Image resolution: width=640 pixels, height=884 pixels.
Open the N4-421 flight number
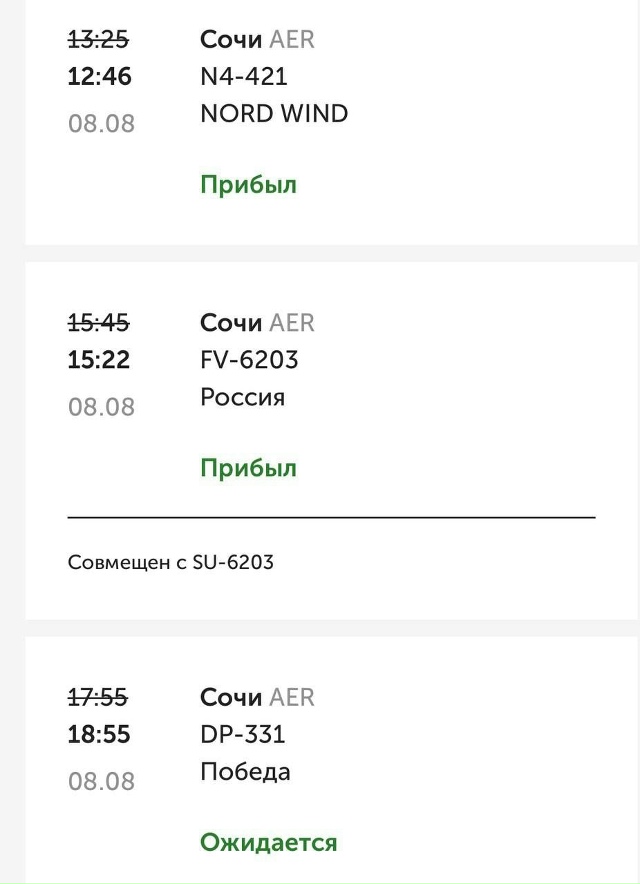click(244, 77)
